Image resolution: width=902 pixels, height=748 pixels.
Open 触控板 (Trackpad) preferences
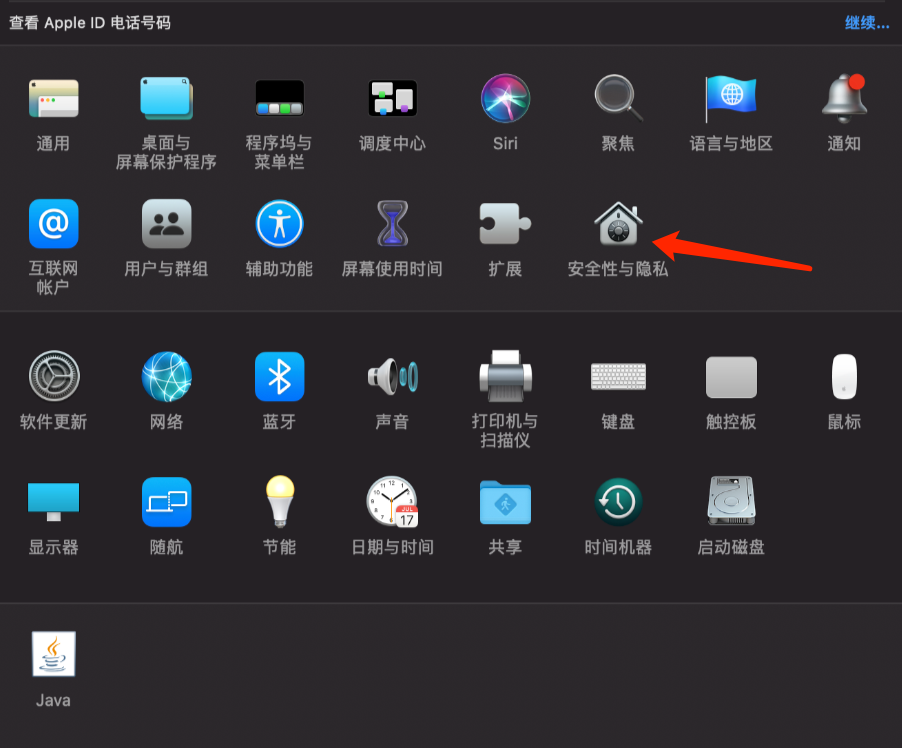click(731, 377)
